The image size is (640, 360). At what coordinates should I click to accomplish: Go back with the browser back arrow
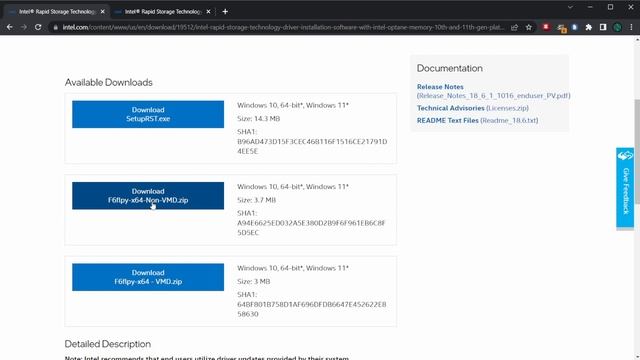tap(9, 27)
